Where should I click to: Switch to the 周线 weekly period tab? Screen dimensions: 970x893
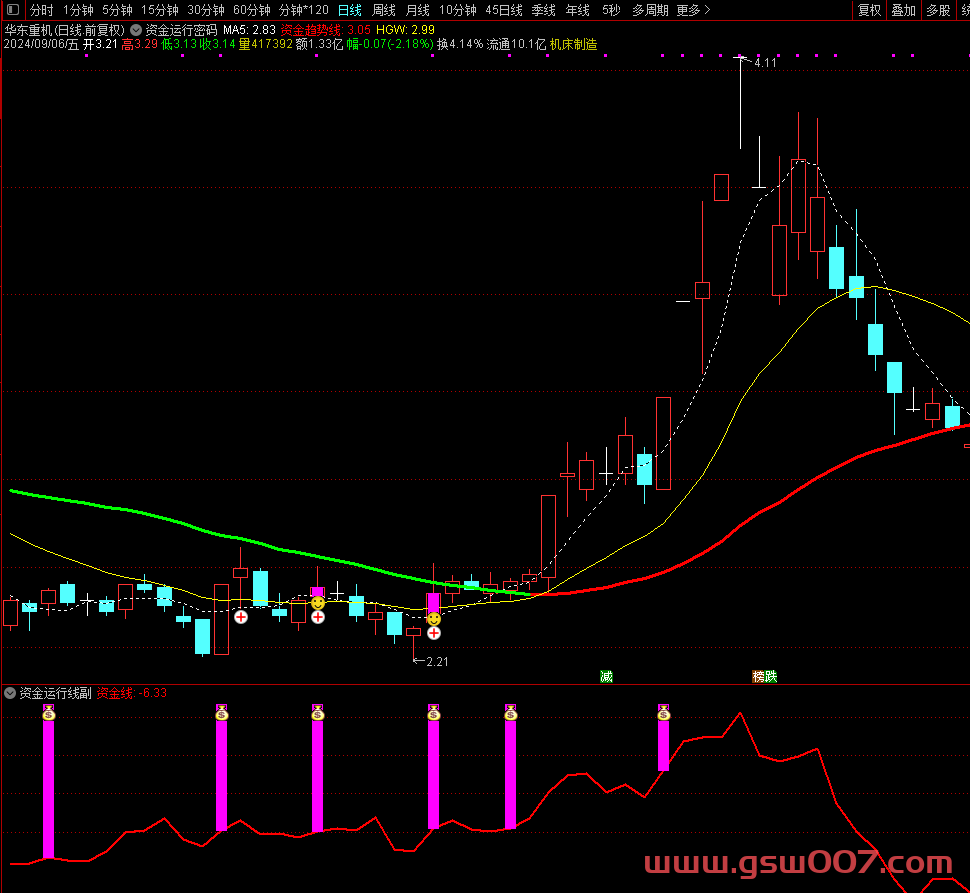click(x=384, y=10)
